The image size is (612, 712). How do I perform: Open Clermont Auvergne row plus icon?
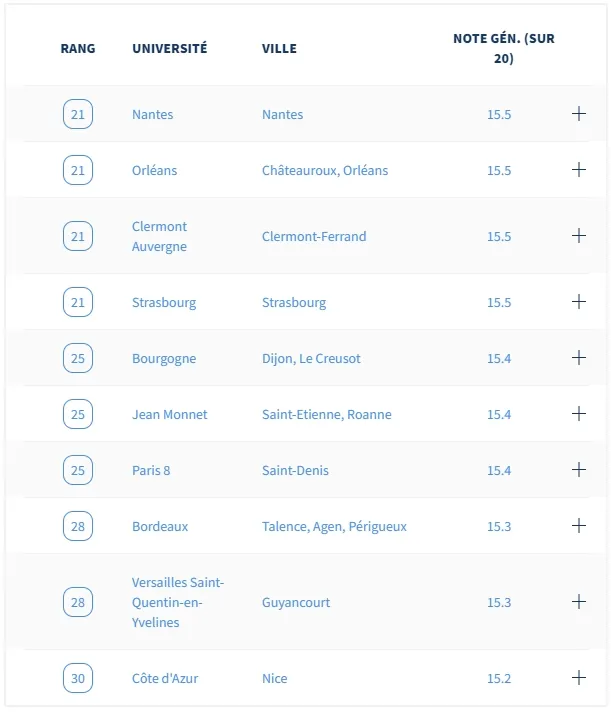click(578, 235)
